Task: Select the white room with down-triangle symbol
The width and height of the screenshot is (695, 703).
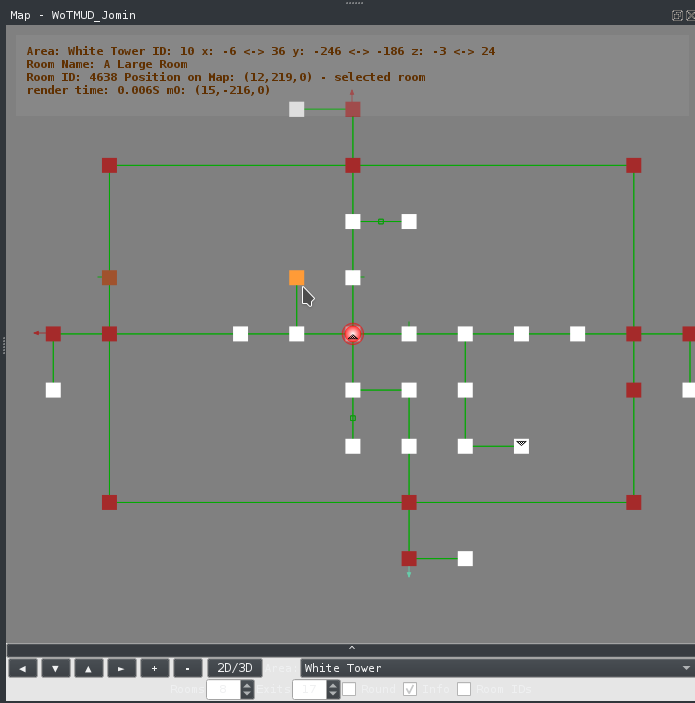Action: pyautogui.click(x=521, y=446)
